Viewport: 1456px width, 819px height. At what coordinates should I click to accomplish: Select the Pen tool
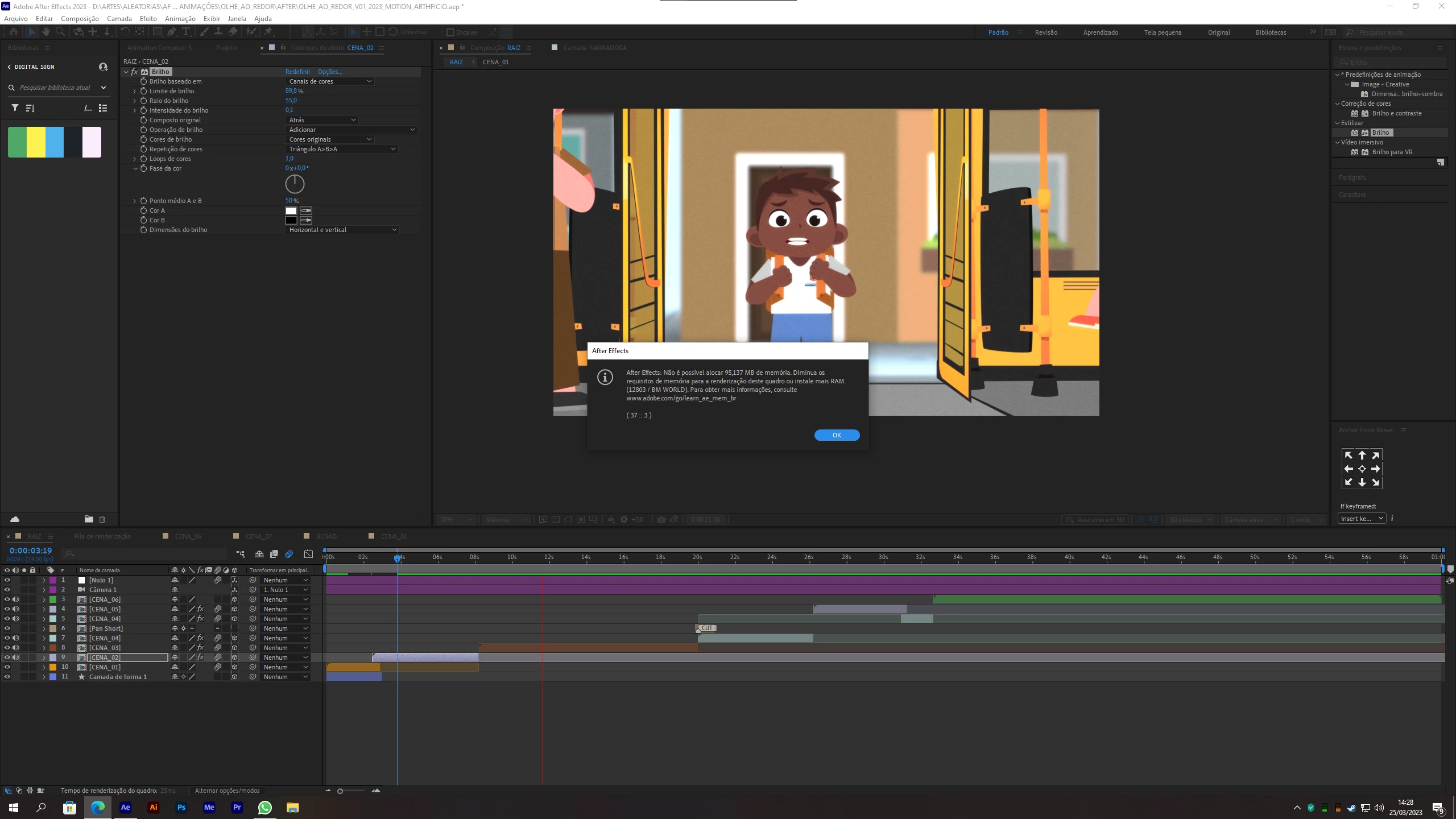tap(171, 32)
